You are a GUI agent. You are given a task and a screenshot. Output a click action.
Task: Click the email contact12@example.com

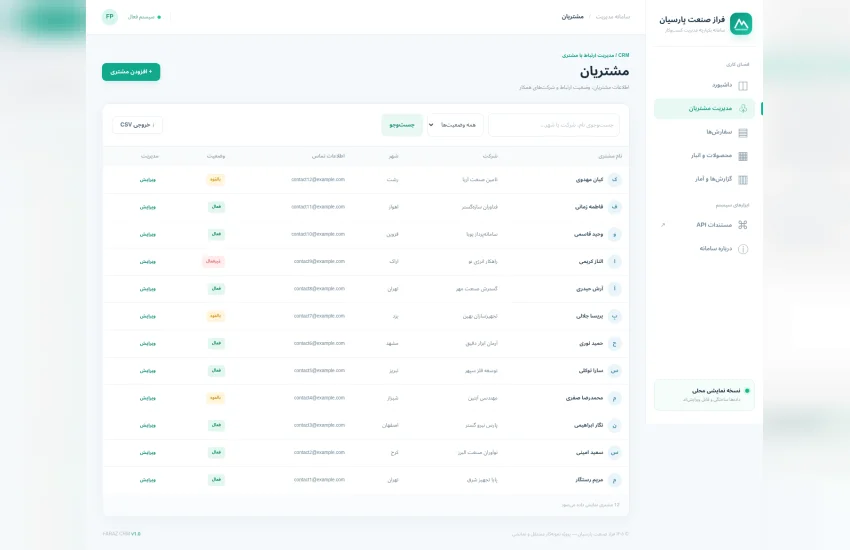318,179
